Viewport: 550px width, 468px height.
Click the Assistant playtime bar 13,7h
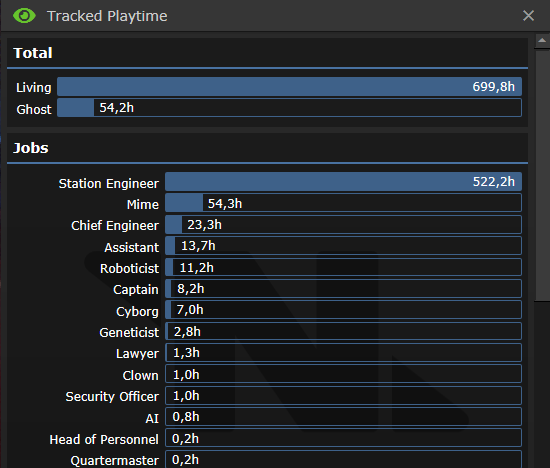[343, 246]
